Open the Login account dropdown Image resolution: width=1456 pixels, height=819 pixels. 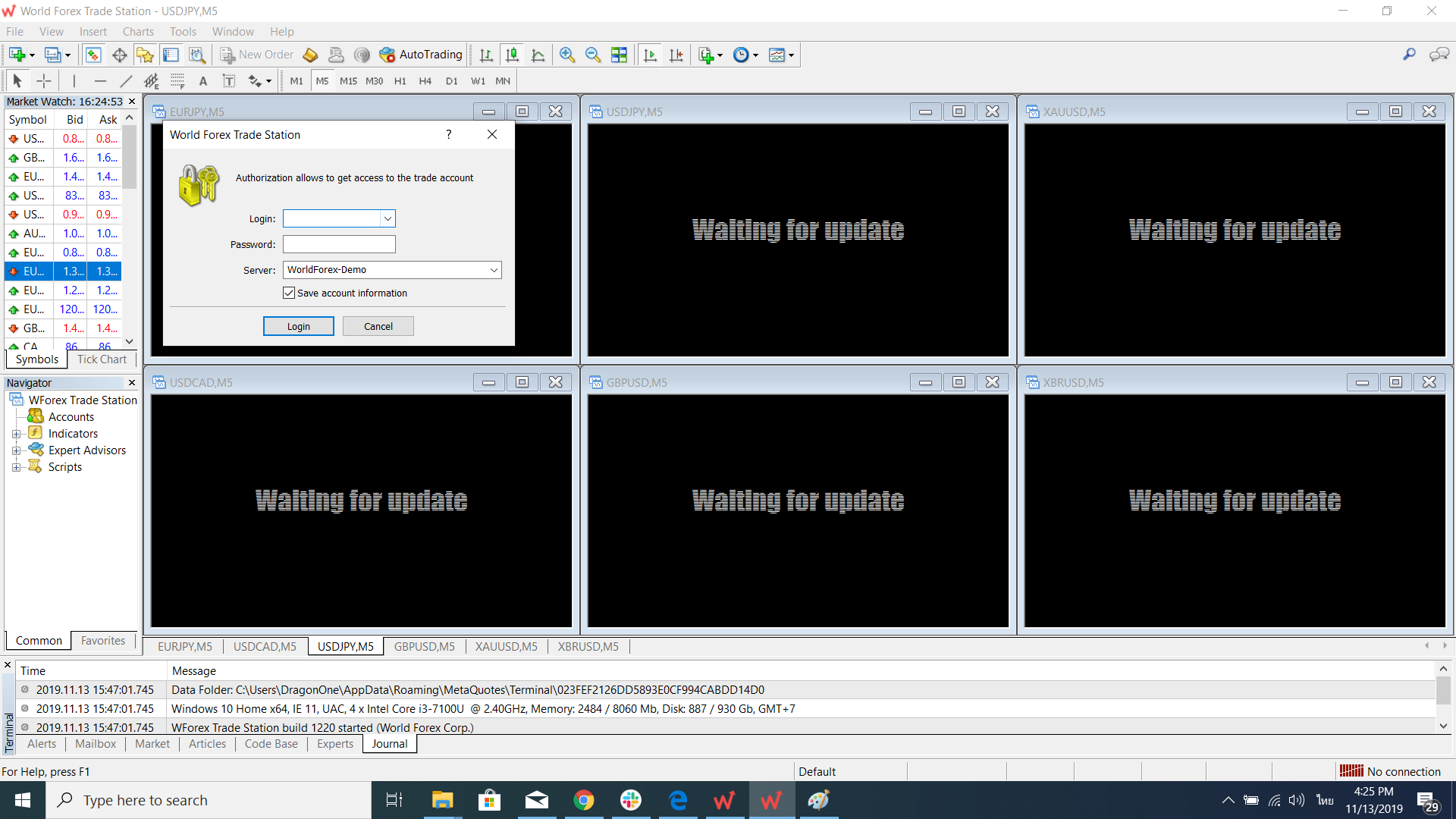pyautogui.click(x=388, y=218)
